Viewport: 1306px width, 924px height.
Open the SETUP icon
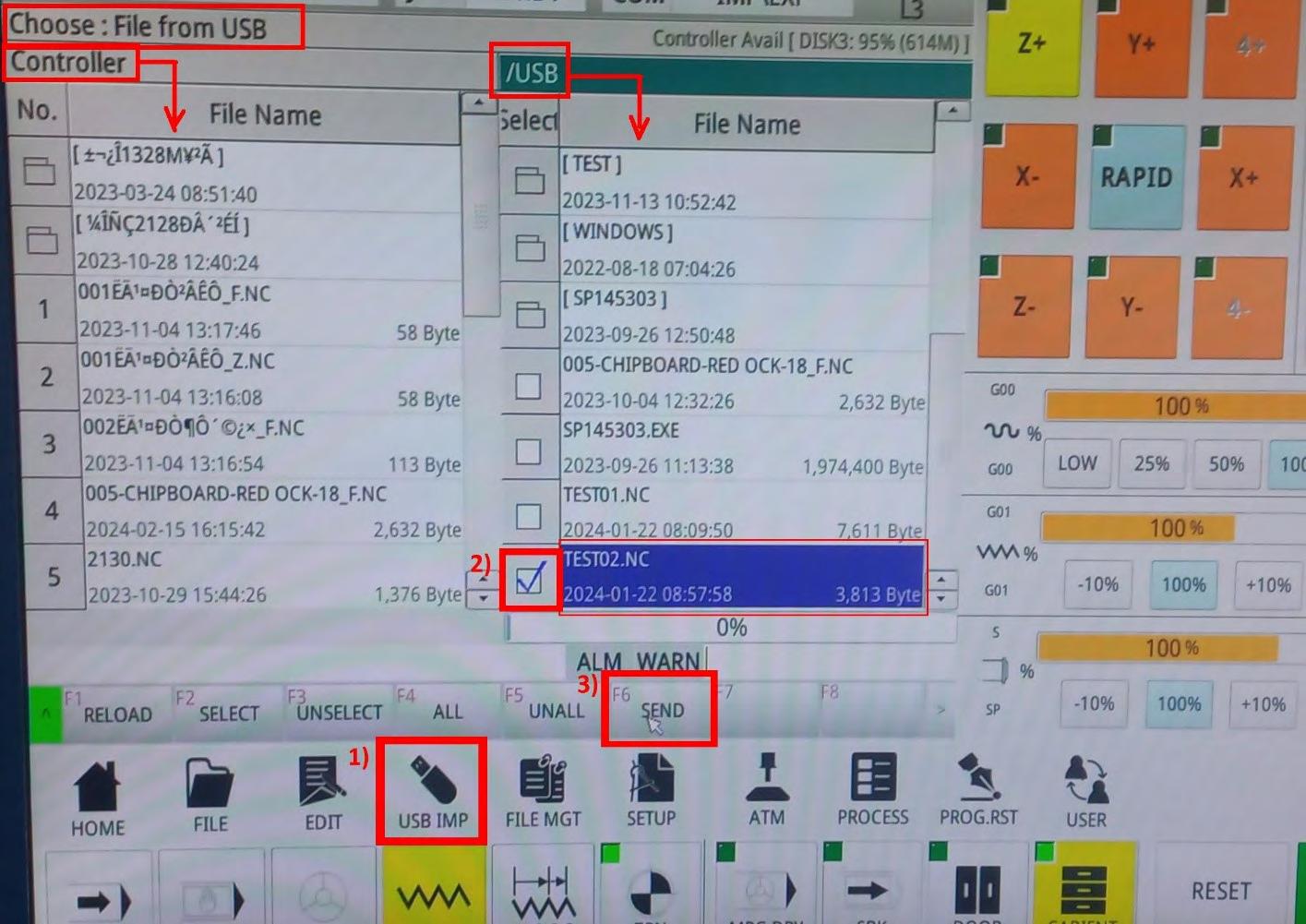(x=652, y=790)
